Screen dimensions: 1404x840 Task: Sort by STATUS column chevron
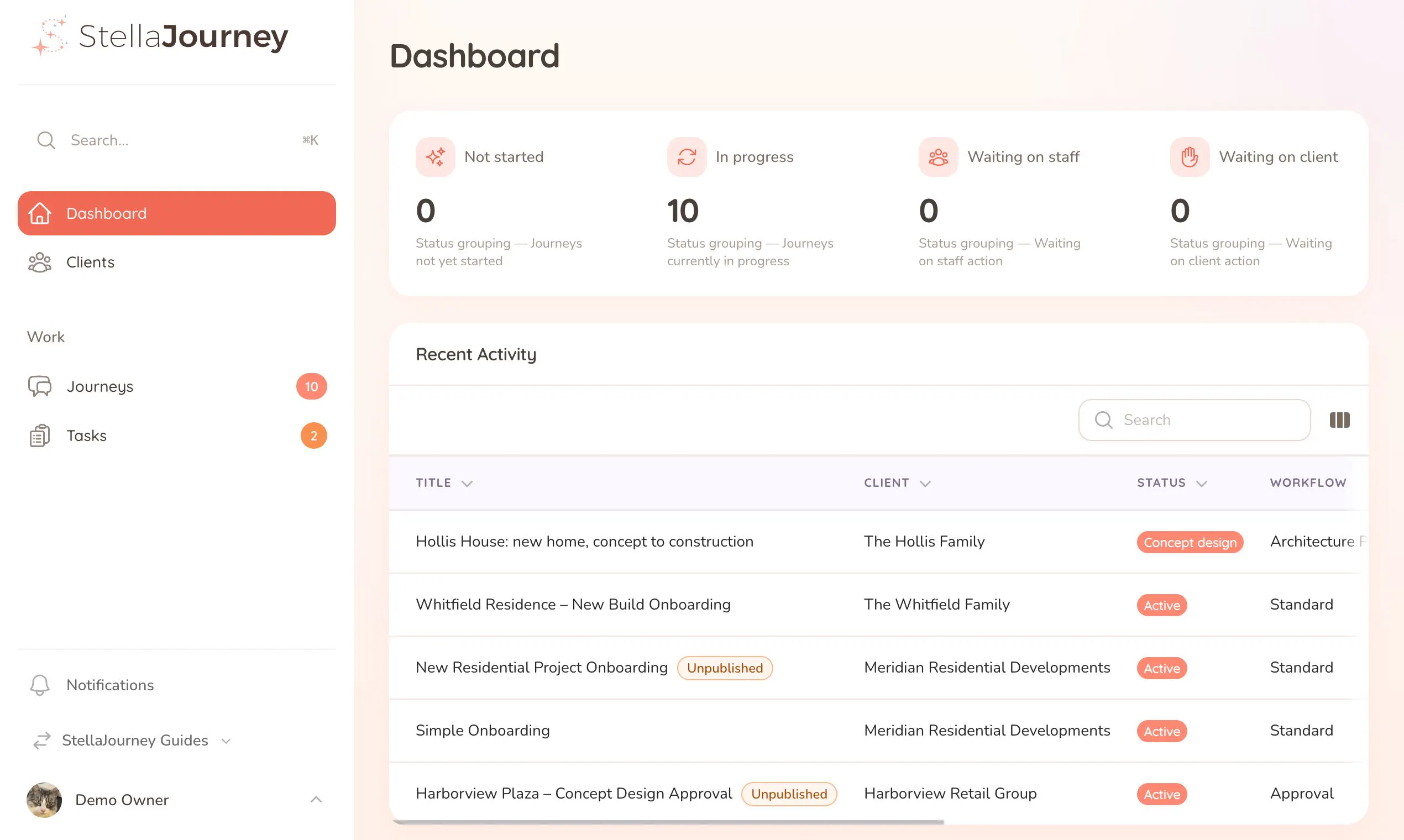(x=1201, y=484)
